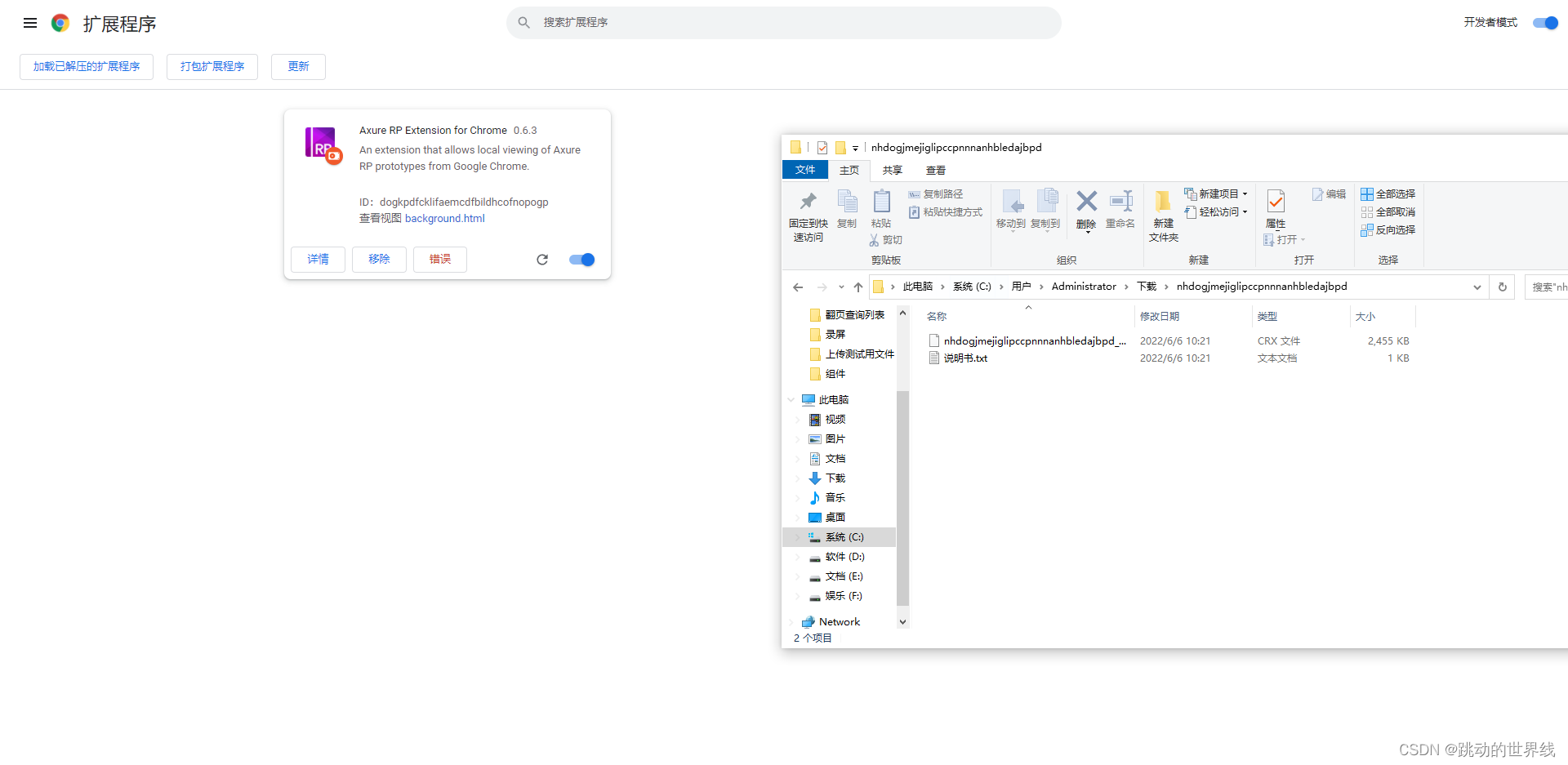1568x765 pixels.
Task: Click the Axure RP extension icon
Action: [323, 145]
